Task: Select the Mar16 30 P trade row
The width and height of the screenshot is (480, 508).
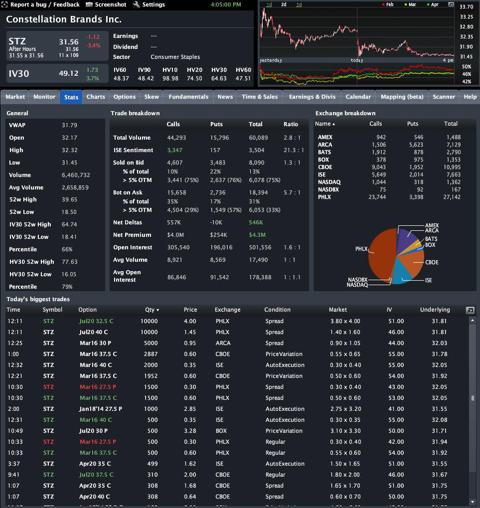Action: (x=237, y=343)
